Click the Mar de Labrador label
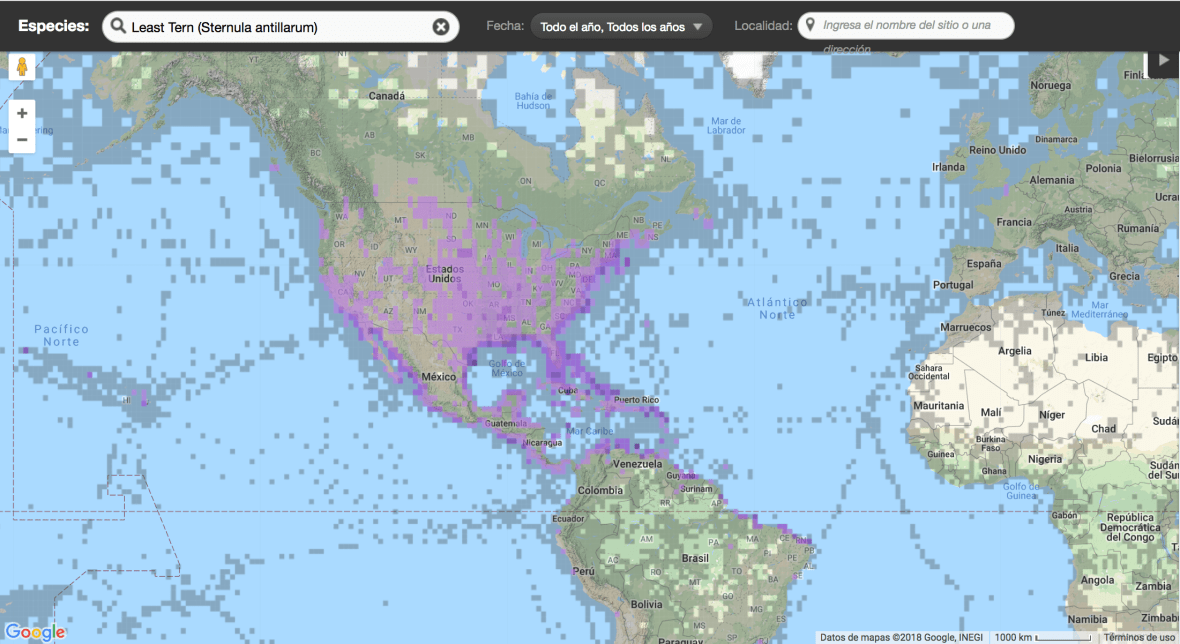 (x=726, y=126)
